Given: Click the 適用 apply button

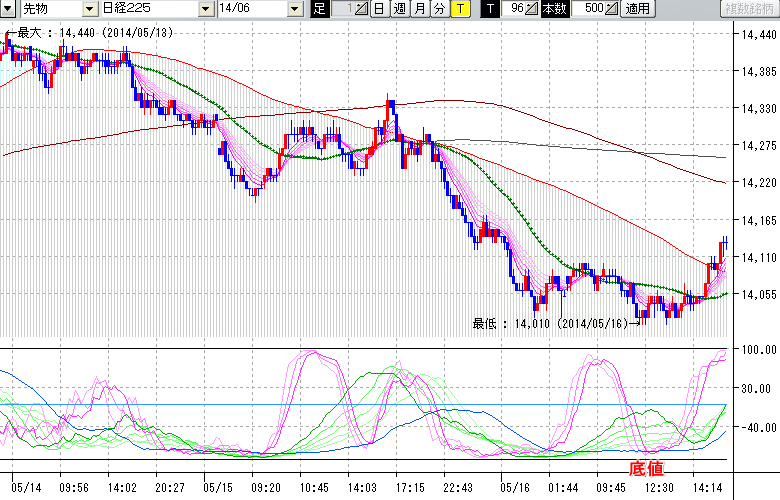Looking at the screenshot, I should [637, 9].
